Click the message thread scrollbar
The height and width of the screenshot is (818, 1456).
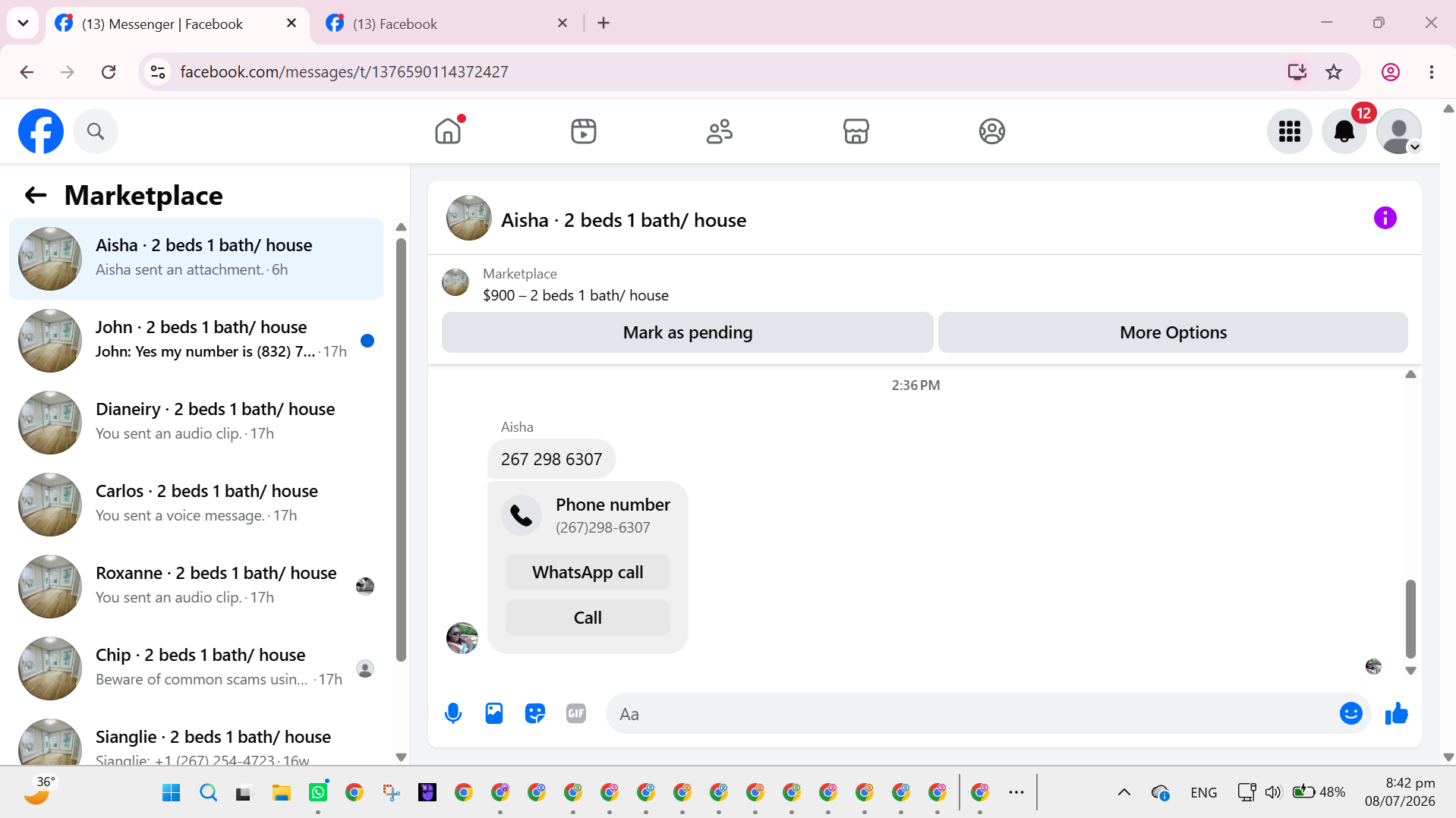click(x=1410, y=618)
